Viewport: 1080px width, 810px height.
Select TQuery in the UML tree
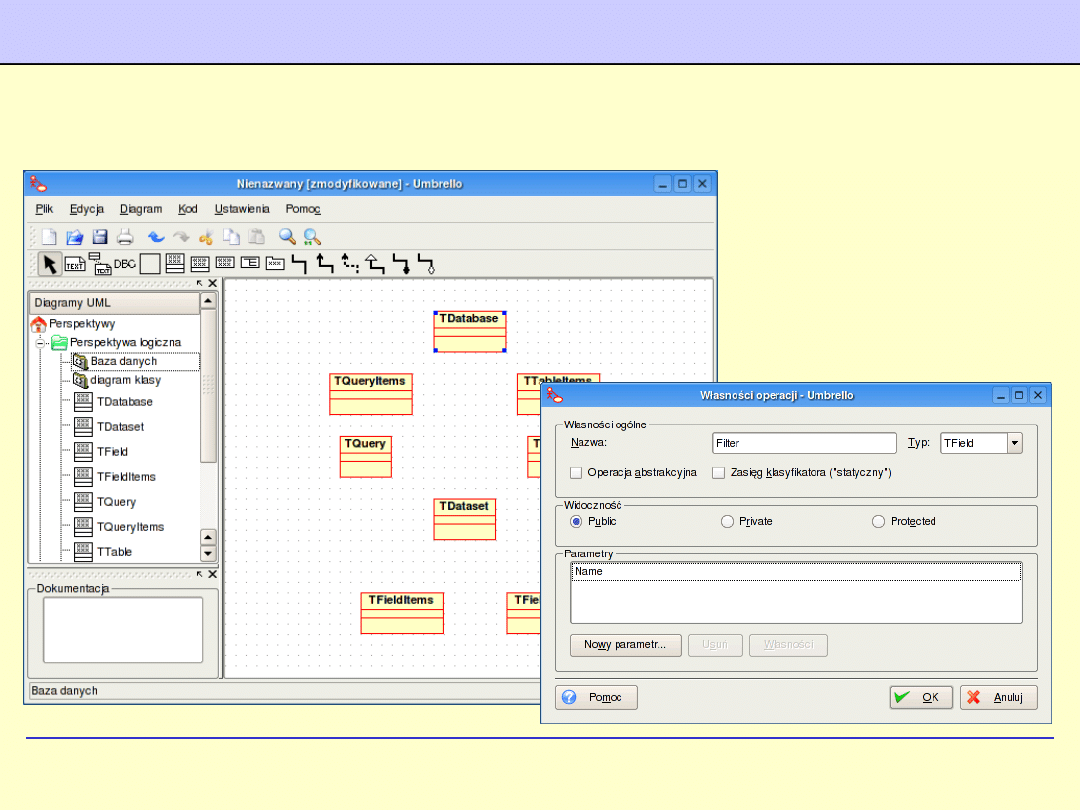pos(116,502)
